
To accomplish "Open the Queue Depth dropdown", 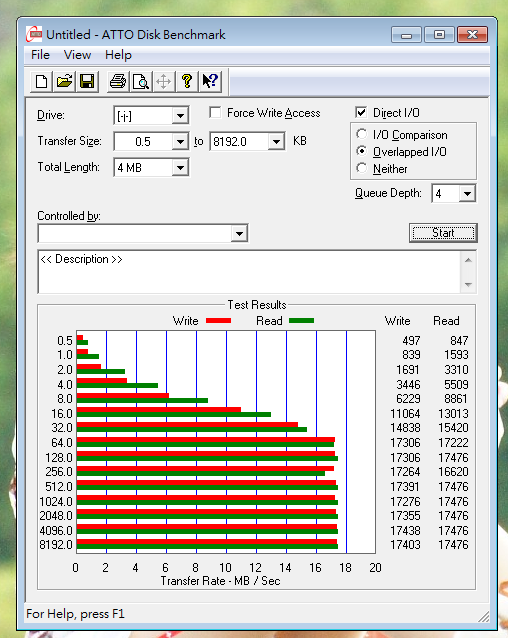I will click(467, 194).
